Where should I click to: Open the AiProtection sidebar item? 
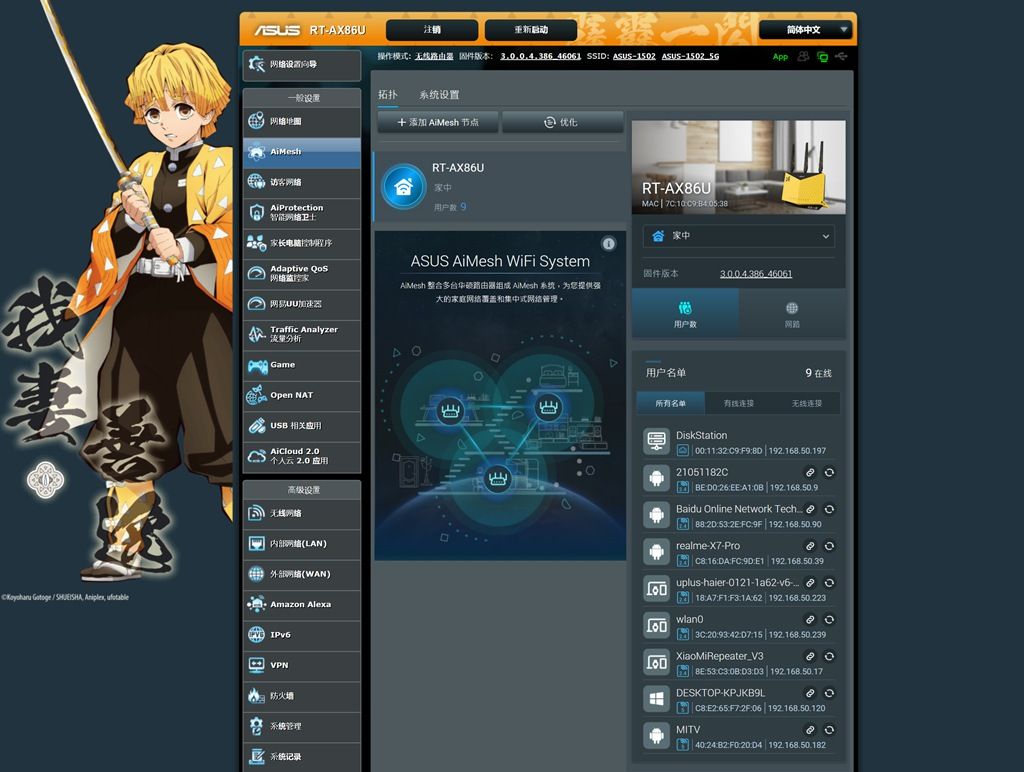click(x=301, y=213)
